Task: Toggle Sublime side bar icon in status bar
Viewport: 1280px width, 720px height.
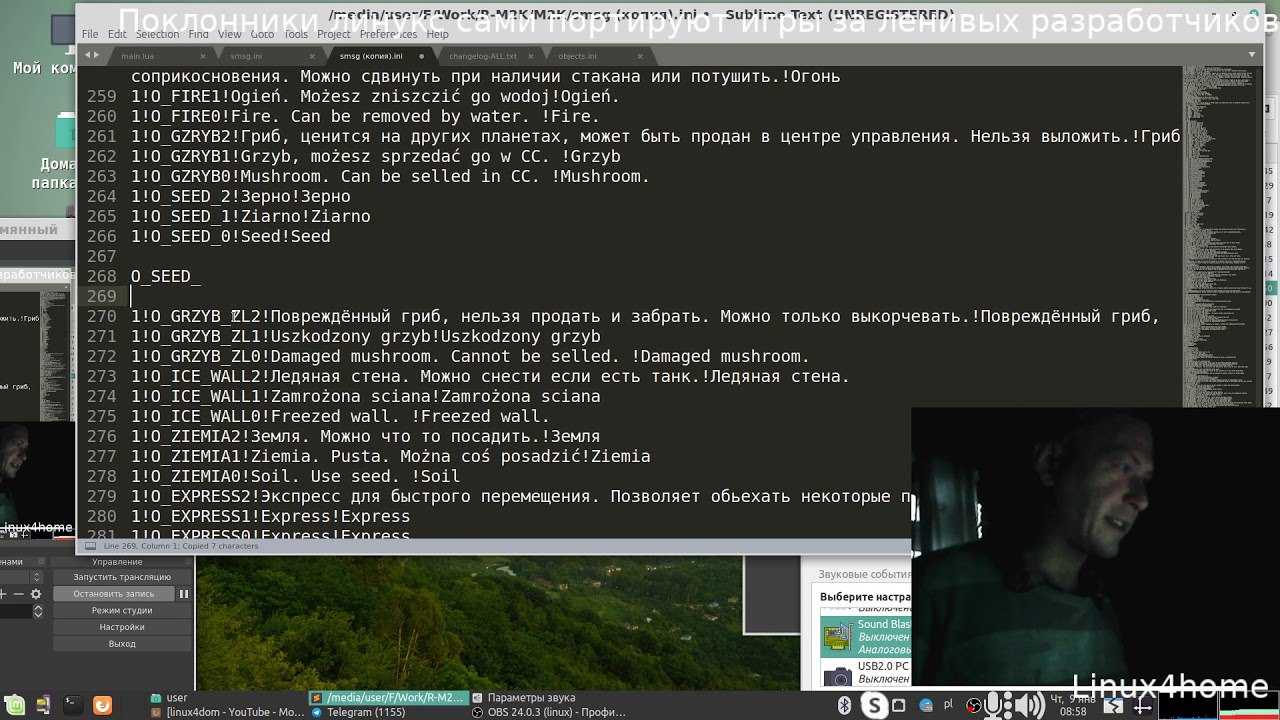Action: point(91,546)
